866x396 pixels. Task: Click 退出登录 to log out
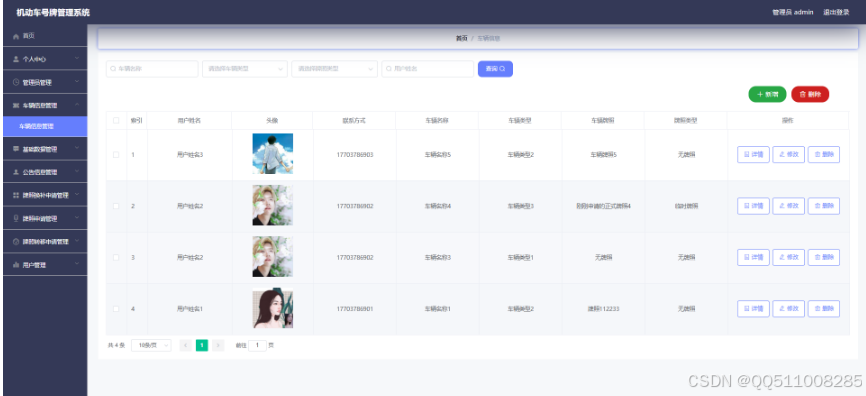pyautogui.click(x=836, y=12)
